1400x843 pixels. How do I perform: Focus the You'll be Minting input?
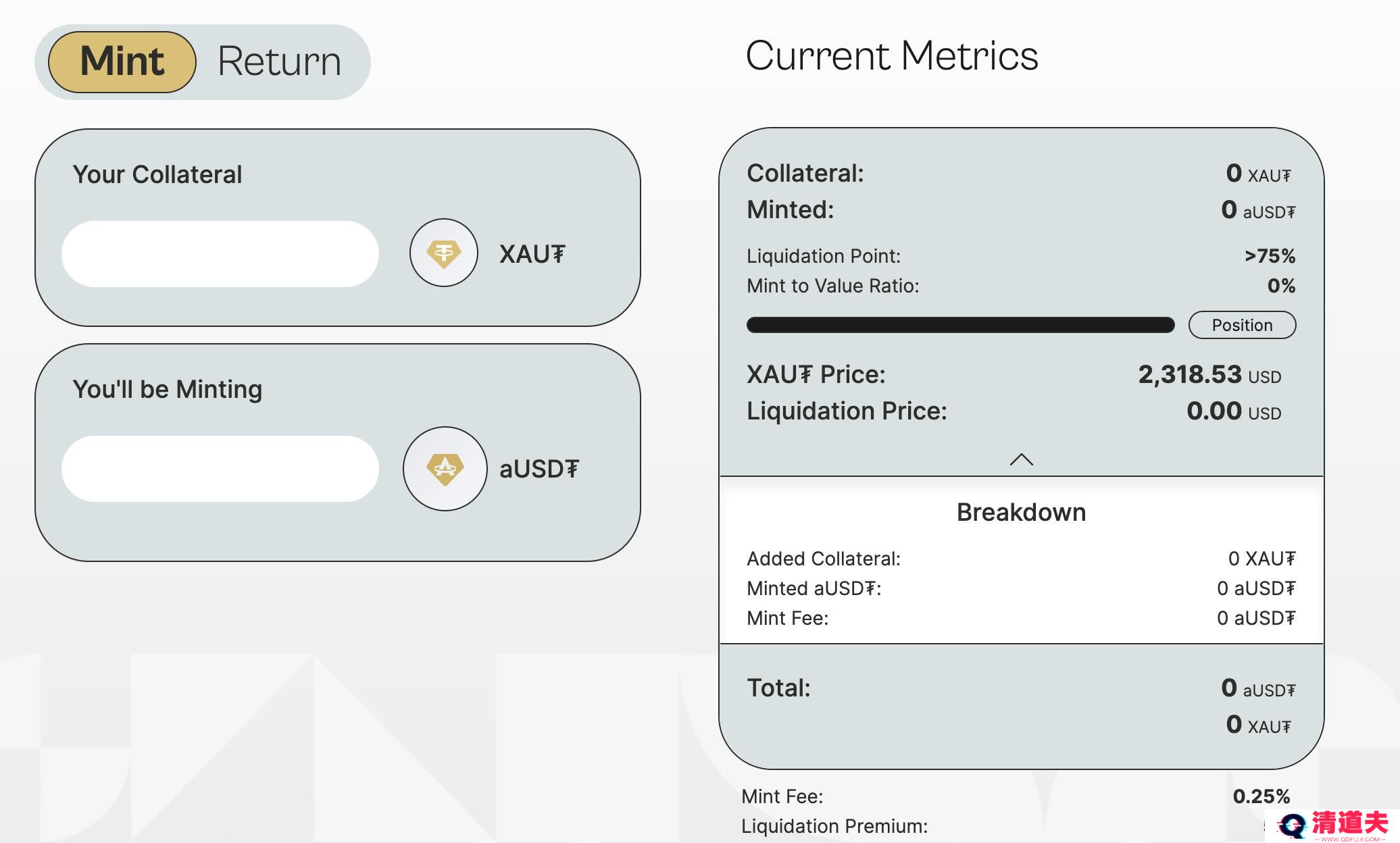tap(220, 468)
